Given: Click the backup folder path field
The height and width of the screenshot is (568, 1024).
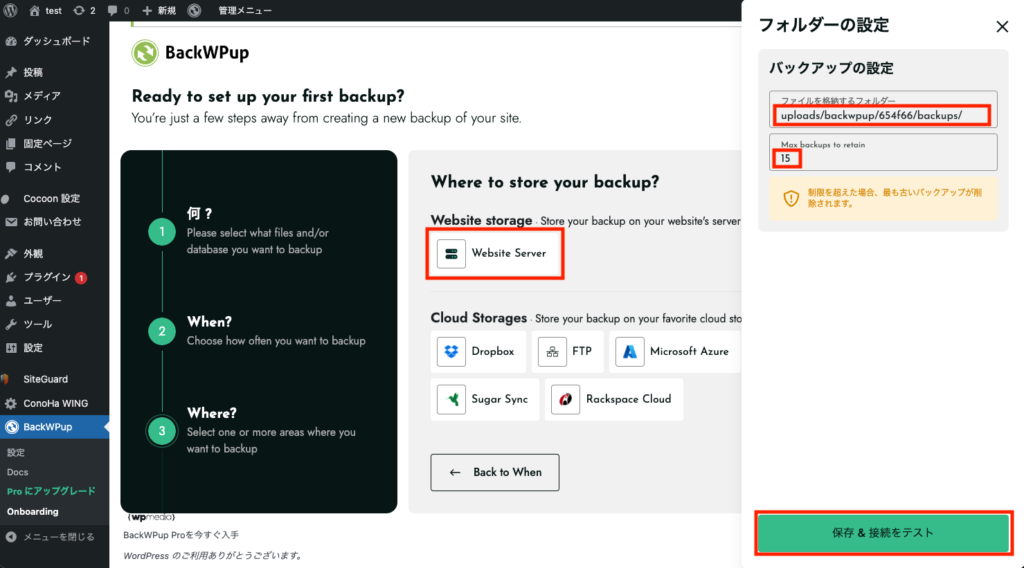Looking at the screenshot, I should coord(883,110).
